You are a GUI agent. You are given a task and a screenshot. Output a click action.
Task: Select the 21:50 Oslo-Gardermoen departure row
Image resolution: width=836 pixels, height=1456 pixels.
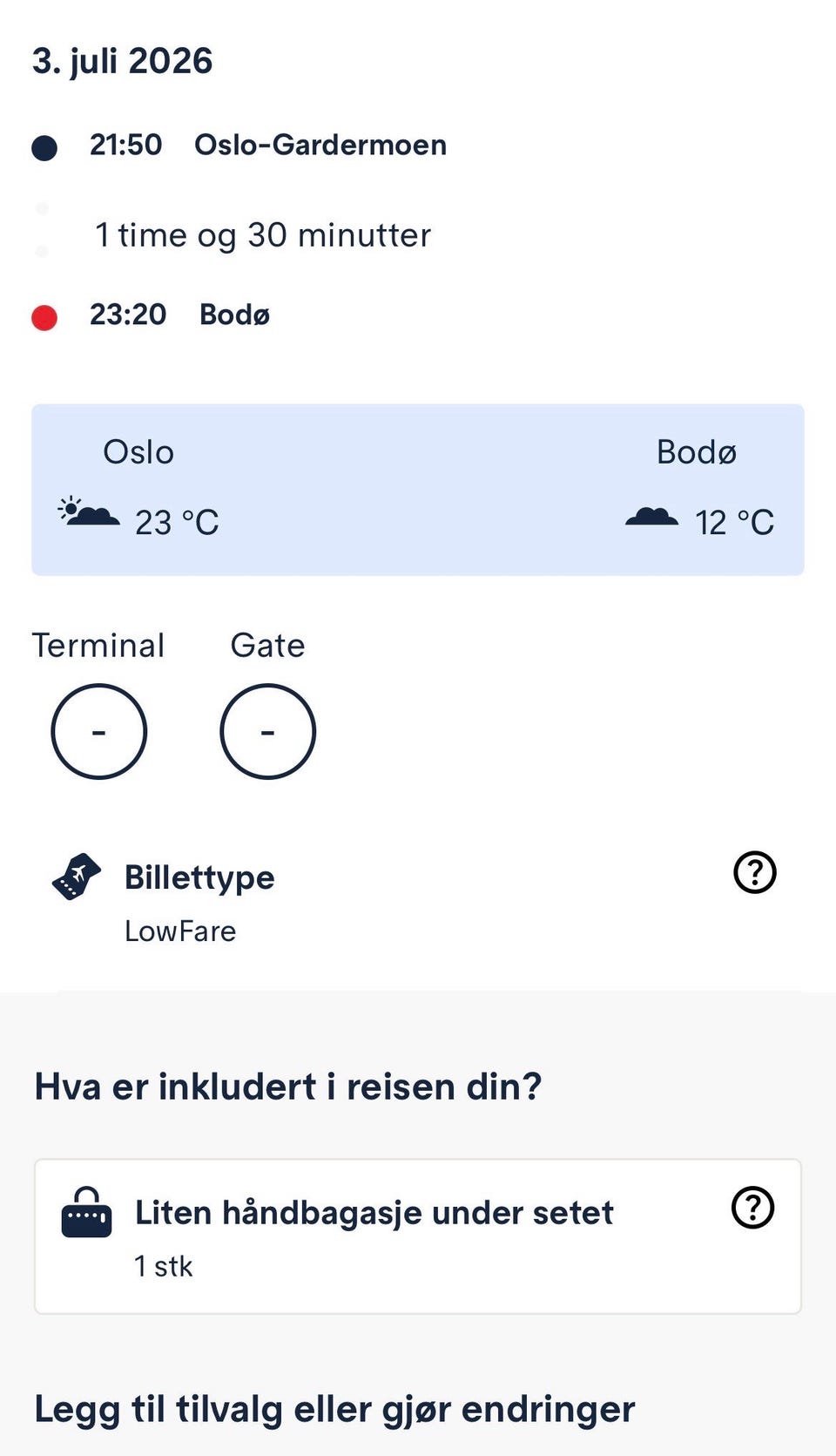pyautogui.click(x=239, y=146)
